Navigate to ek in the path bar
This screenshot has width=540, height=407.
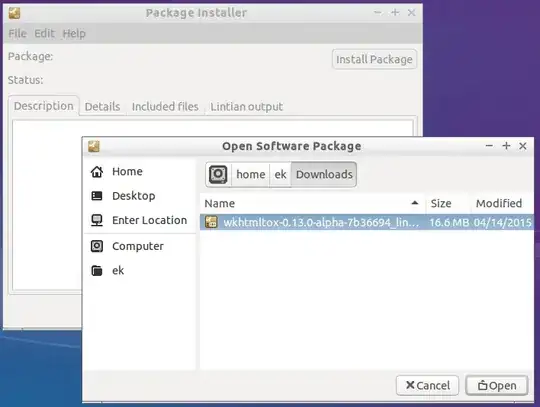pyautogui.click(x=280, y=174)
